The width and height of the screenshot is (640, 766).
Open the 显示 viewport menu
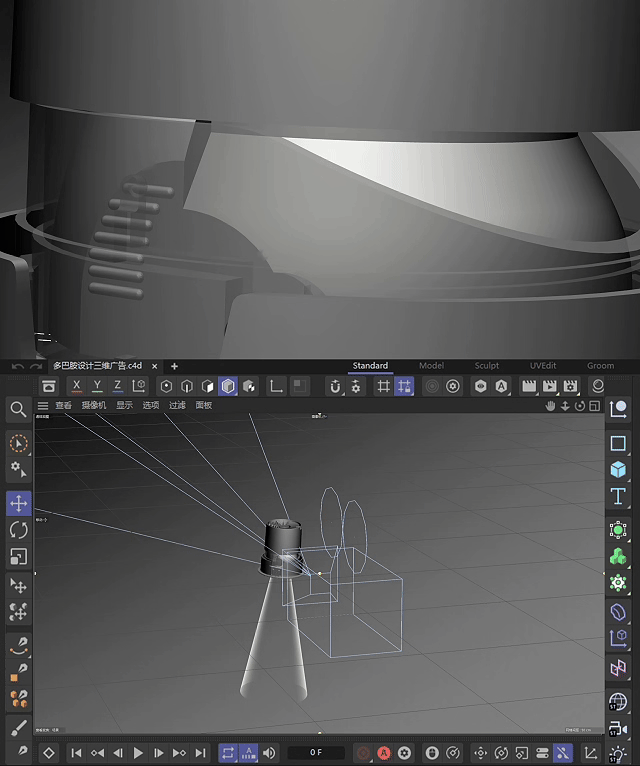coord(124,405)
